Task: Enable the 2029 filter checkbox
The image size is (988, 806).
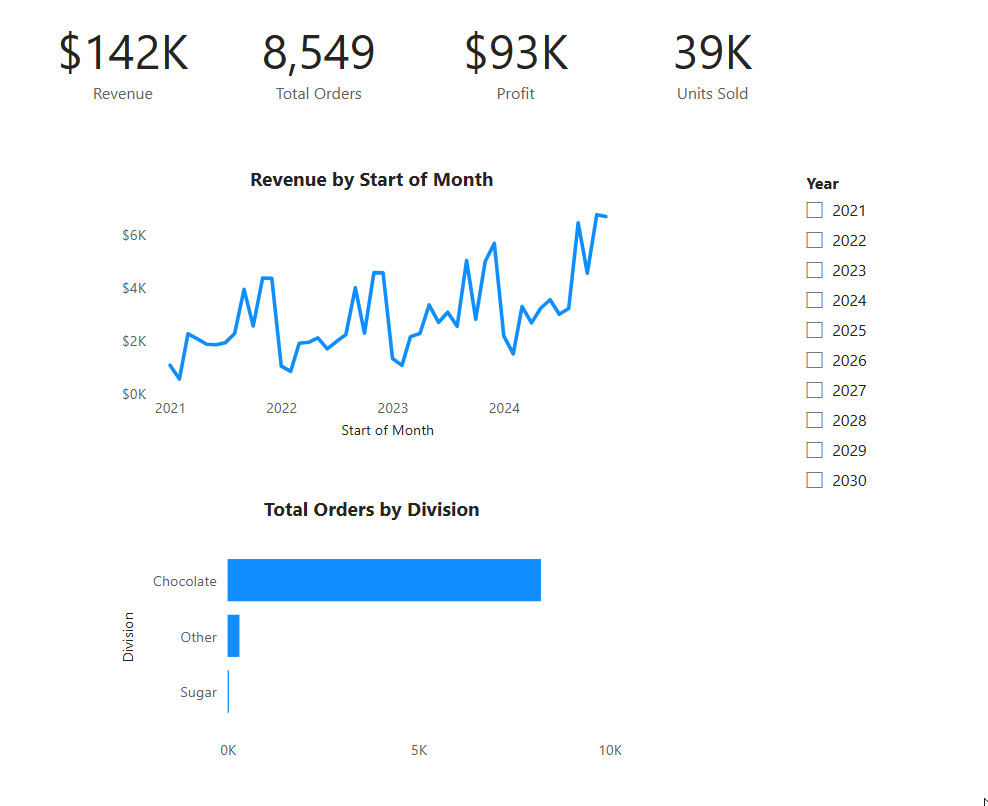Action: 814,450
